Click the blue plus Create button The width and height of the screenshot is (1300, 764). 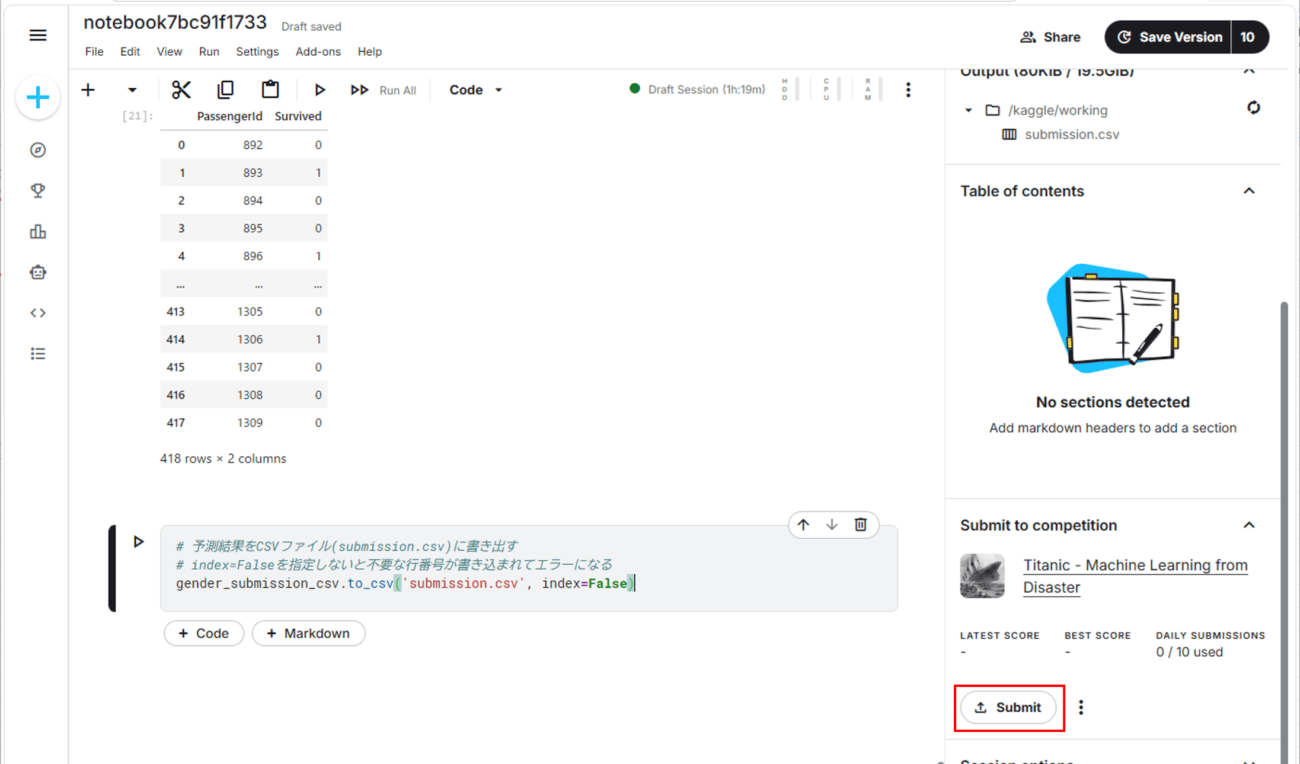pyautogui.click(x=38, y=98)
